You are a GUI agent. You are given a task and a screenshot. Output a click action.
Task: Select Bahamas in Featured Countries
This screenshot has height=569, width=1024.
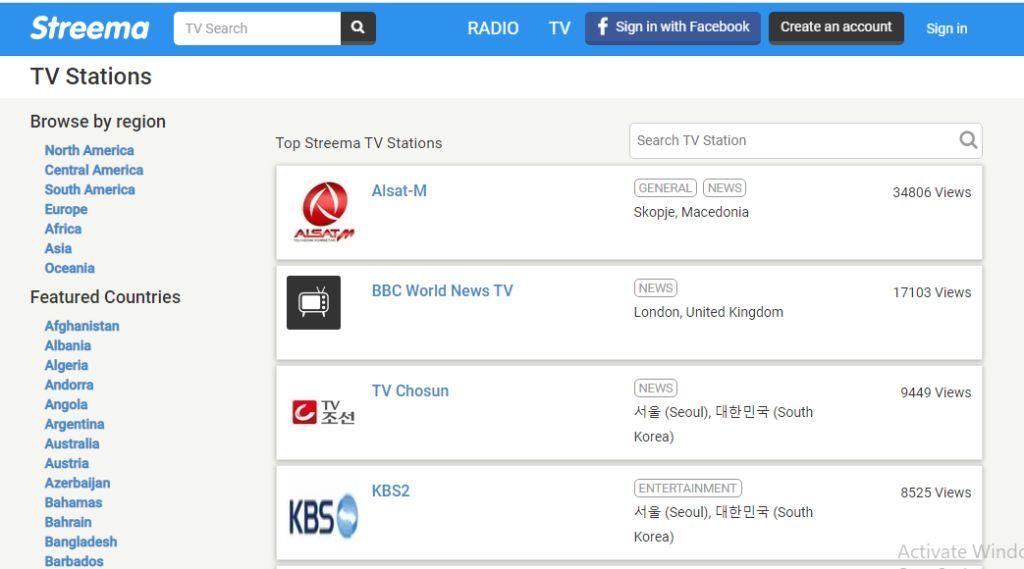tap(73, 502)
